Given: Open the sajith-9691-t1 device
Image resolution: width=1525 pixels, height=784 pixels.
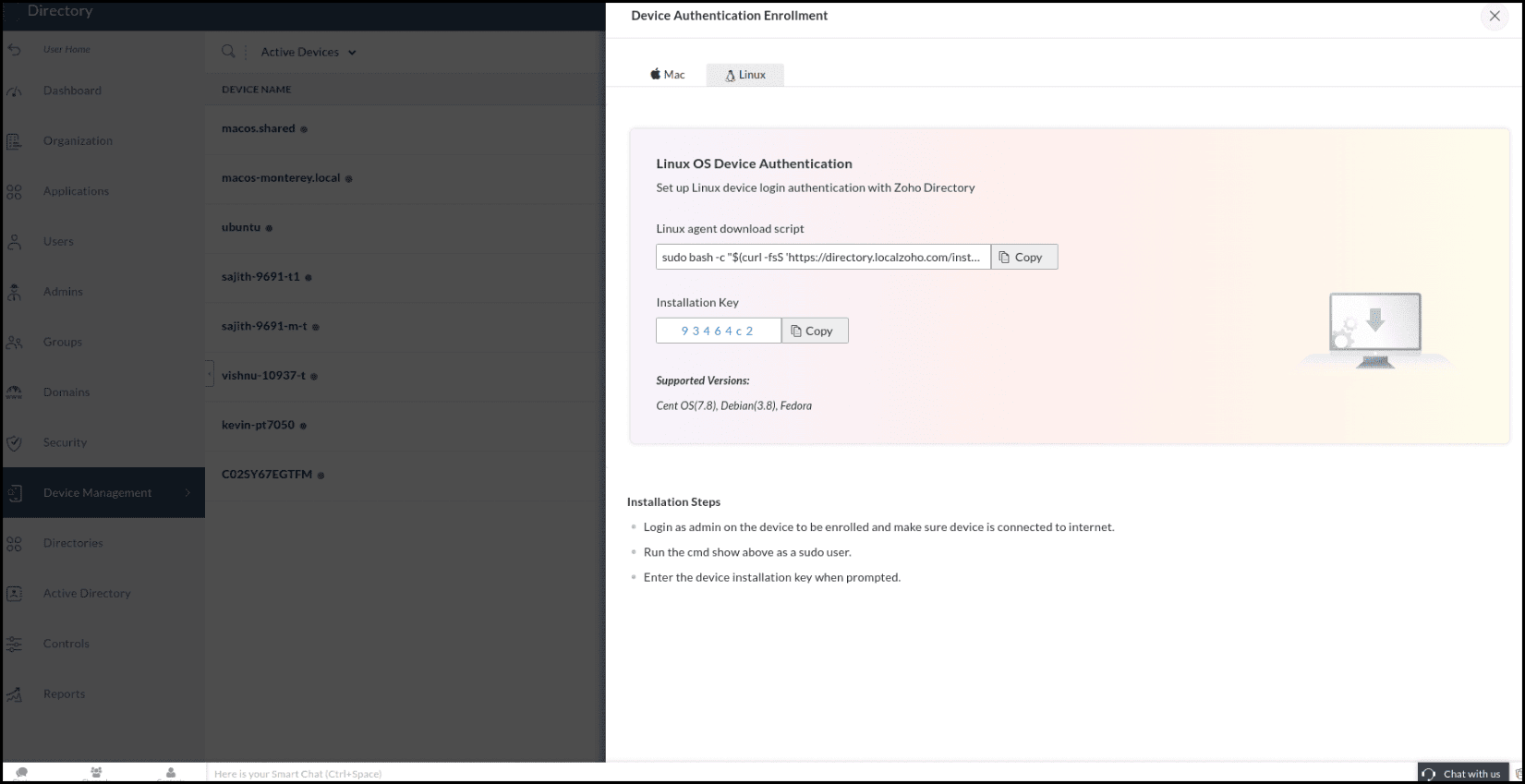Looking at the screenshot, I should 260,277.
